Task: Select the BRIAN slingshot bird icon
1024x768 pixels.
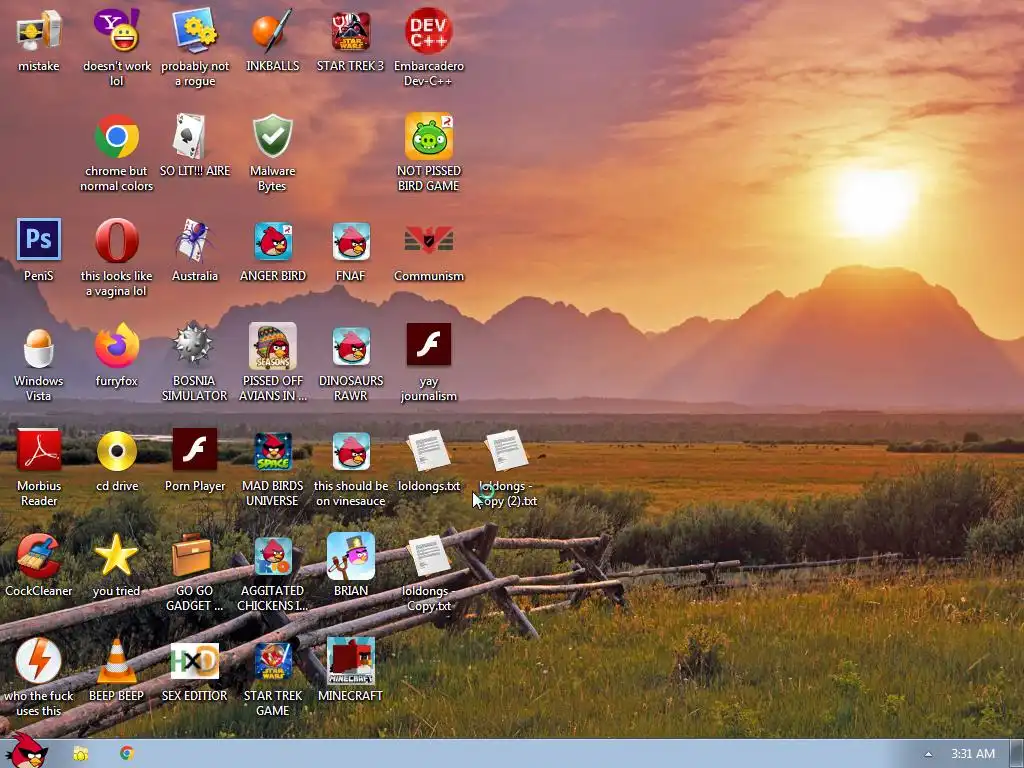Action: pyautogui.click(x=351, y=556)
